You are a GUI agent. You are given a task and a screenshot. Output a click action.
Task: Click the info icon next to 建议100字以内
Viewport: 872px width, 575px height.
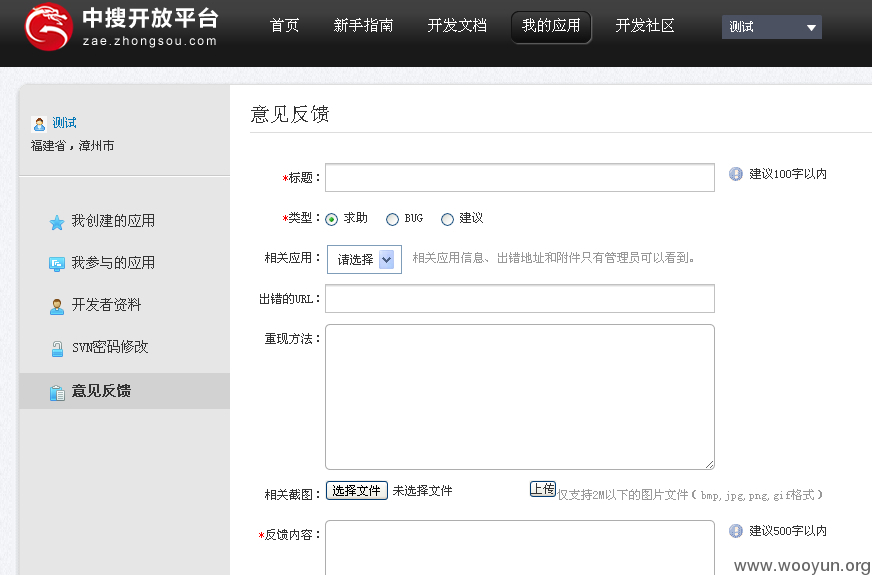click(x=736, y=174)
